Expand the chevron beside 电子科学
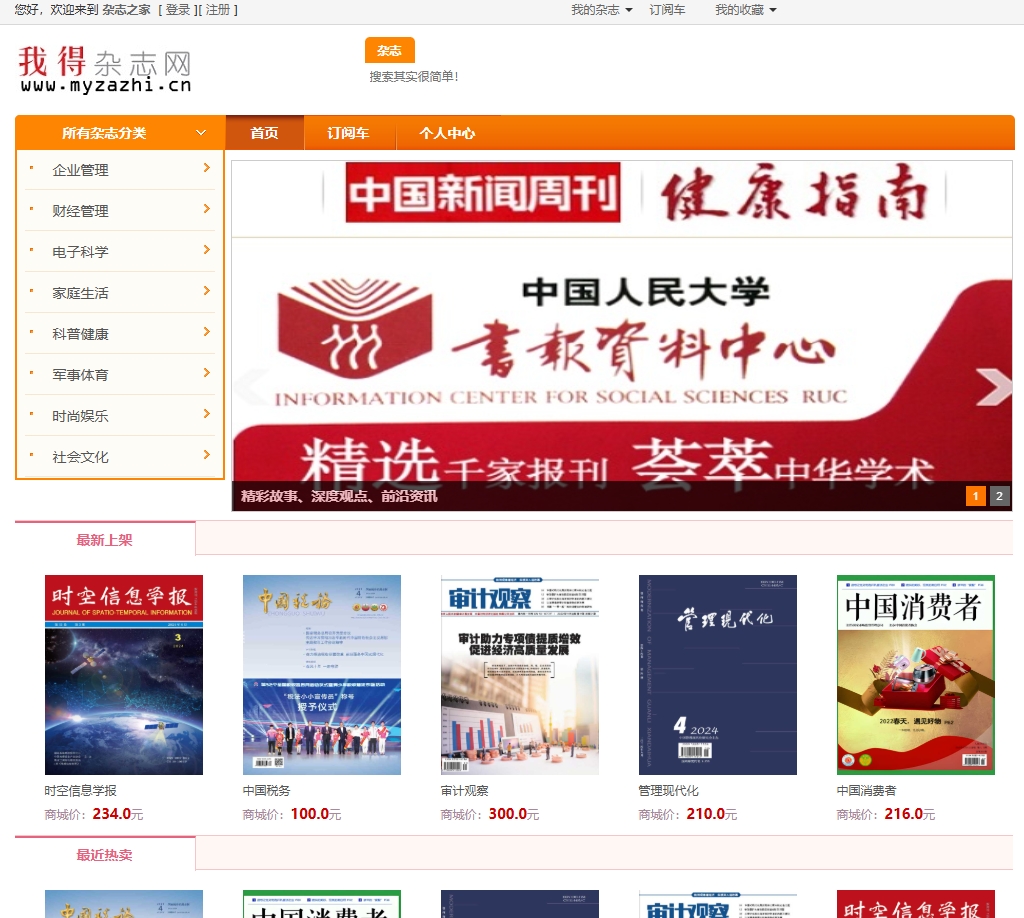1024x918 pixels. click(x=206, y=250)
